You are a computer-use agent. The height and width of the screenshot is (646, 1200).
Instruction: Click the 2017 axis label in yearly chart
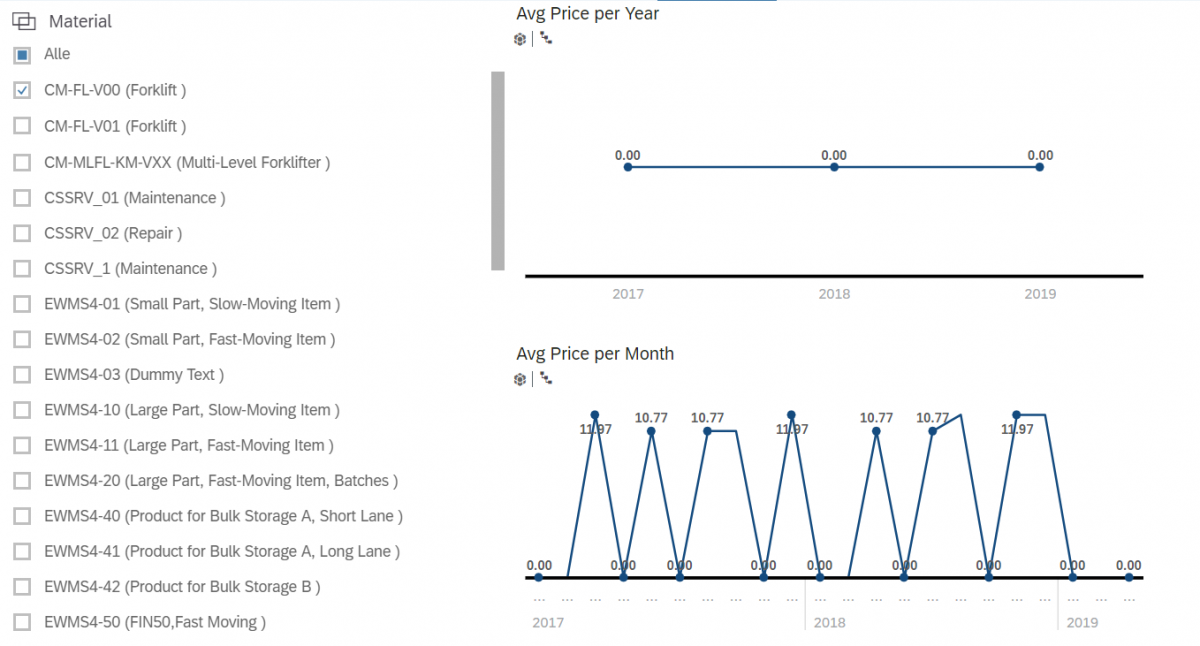(628, 294)
